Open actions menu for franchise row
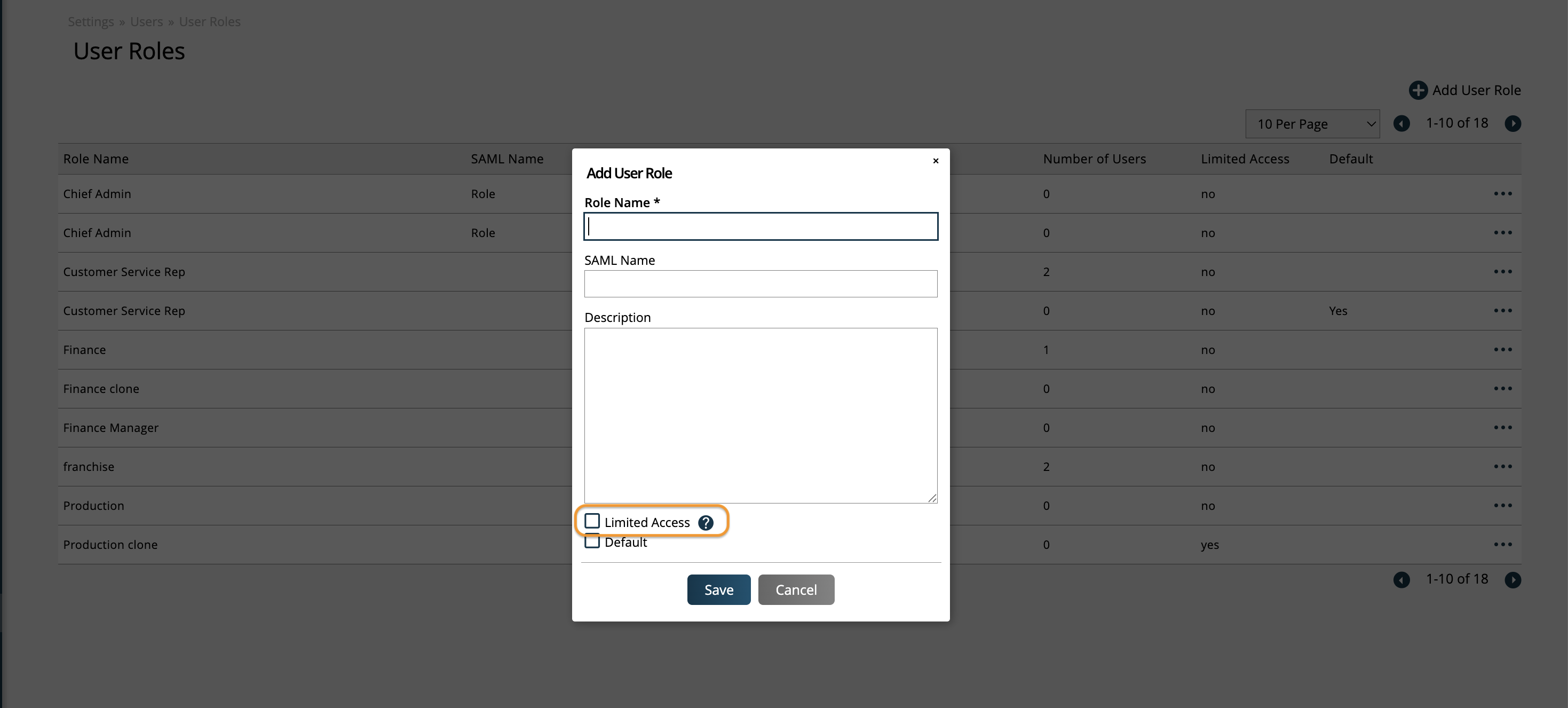Screen dimensions: 1568x708 [1502, 466]
